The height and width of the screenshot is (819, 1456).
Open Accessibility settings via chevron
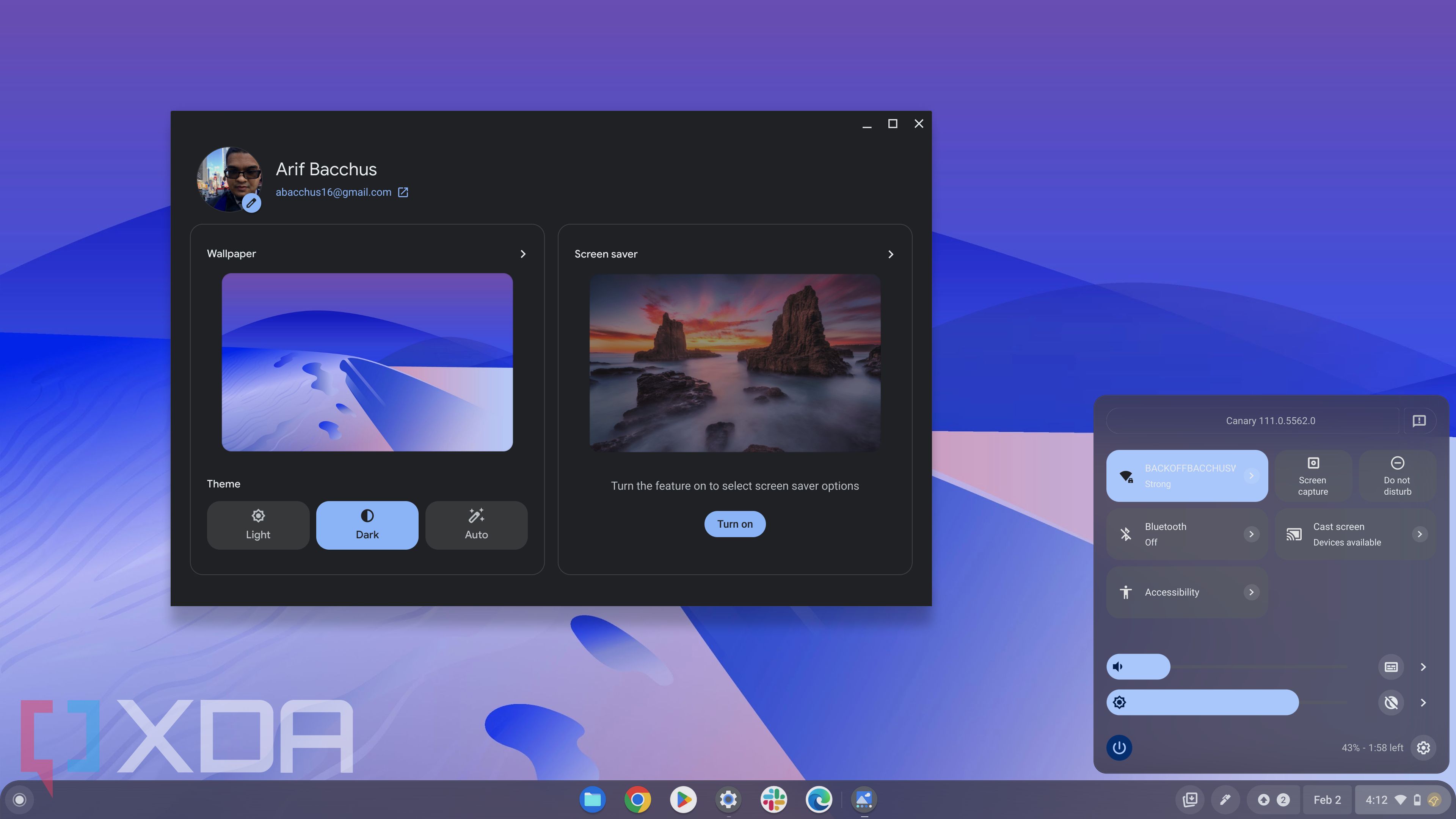1251,592
